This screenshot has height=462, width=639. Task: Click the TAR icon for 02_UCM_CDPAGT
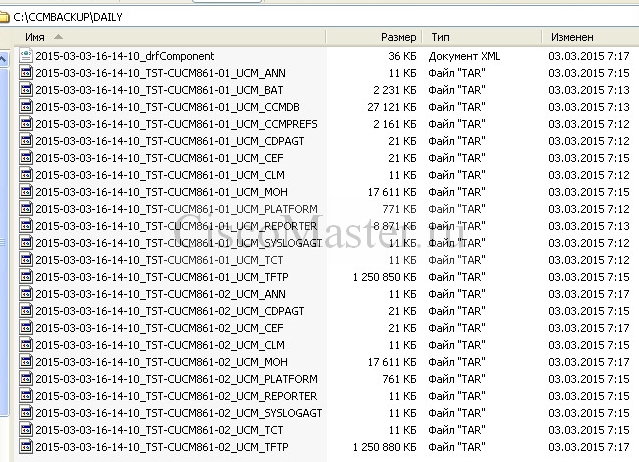click(x=26, y=311)
